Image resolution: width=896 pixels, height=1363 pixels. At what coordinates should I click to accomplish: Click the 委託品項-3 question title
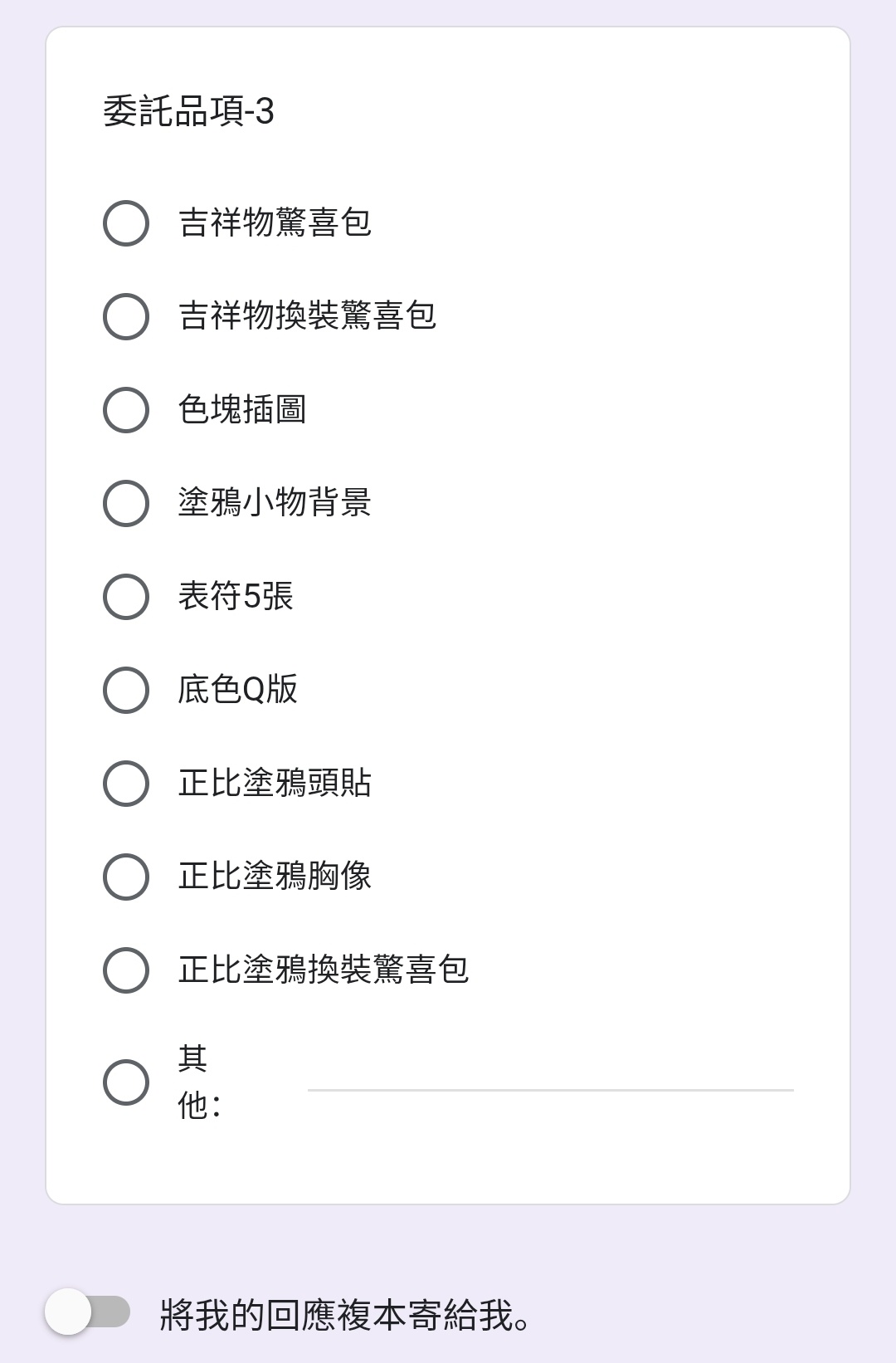coord(189,111)
